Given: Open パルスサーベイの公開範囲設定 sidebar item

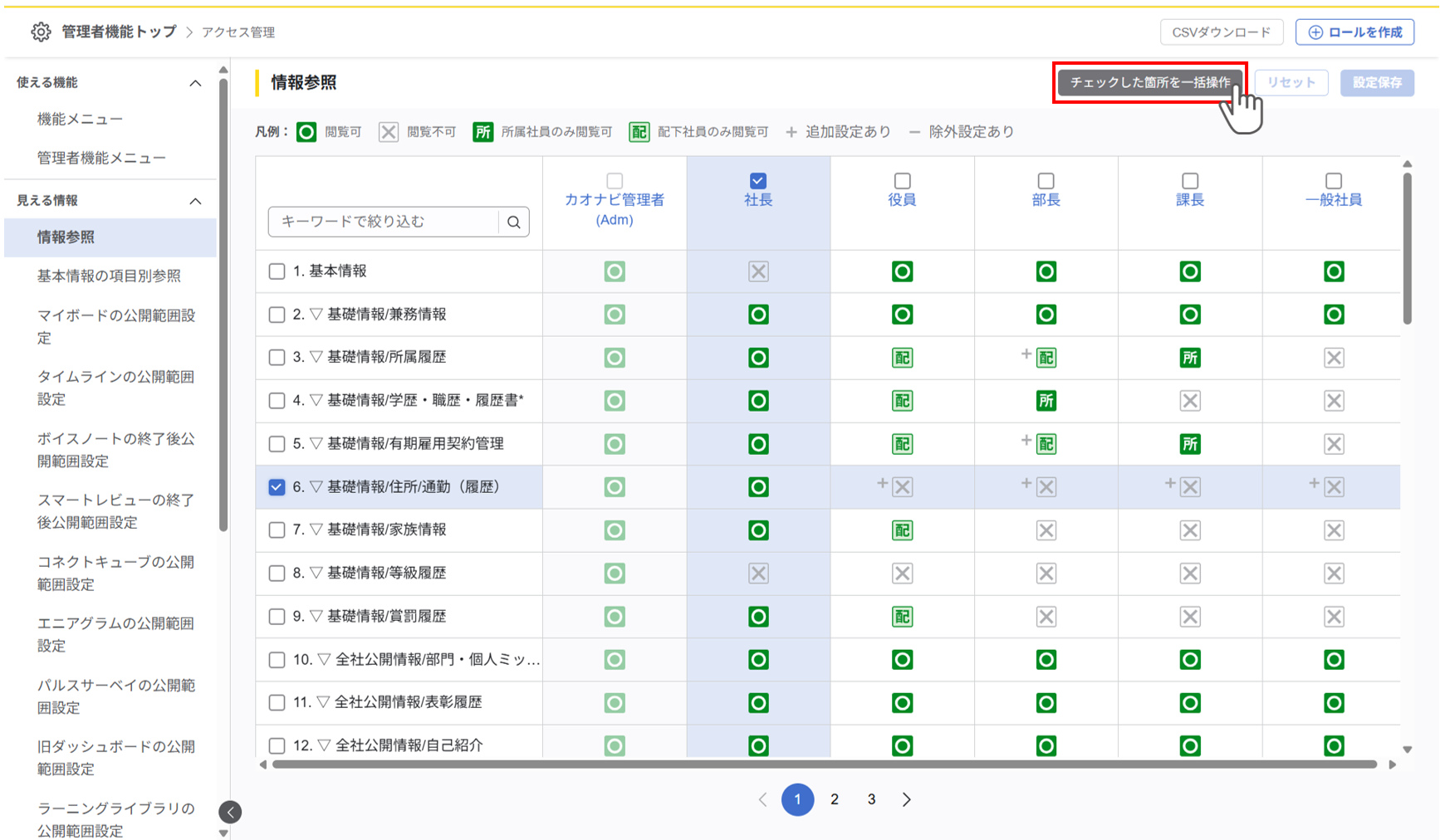Looking at the screenshot, I should tap(116, 696).
